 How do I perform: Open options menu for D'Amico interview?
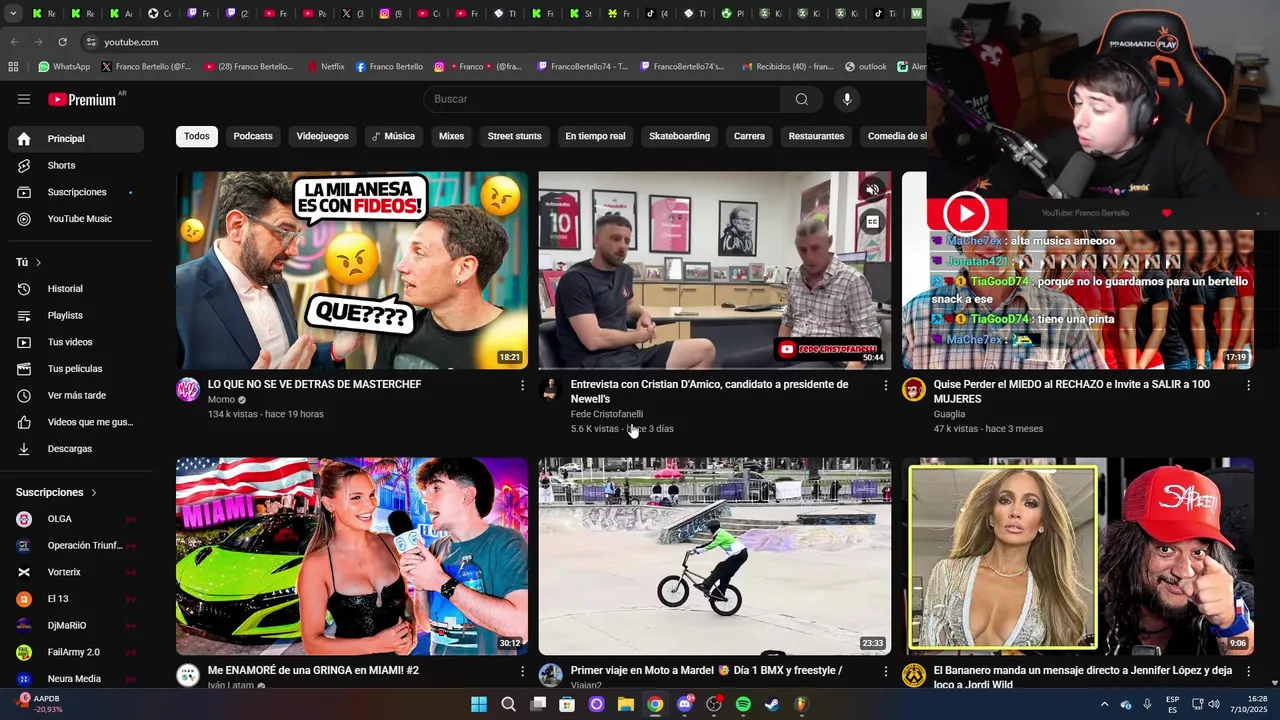885,385
